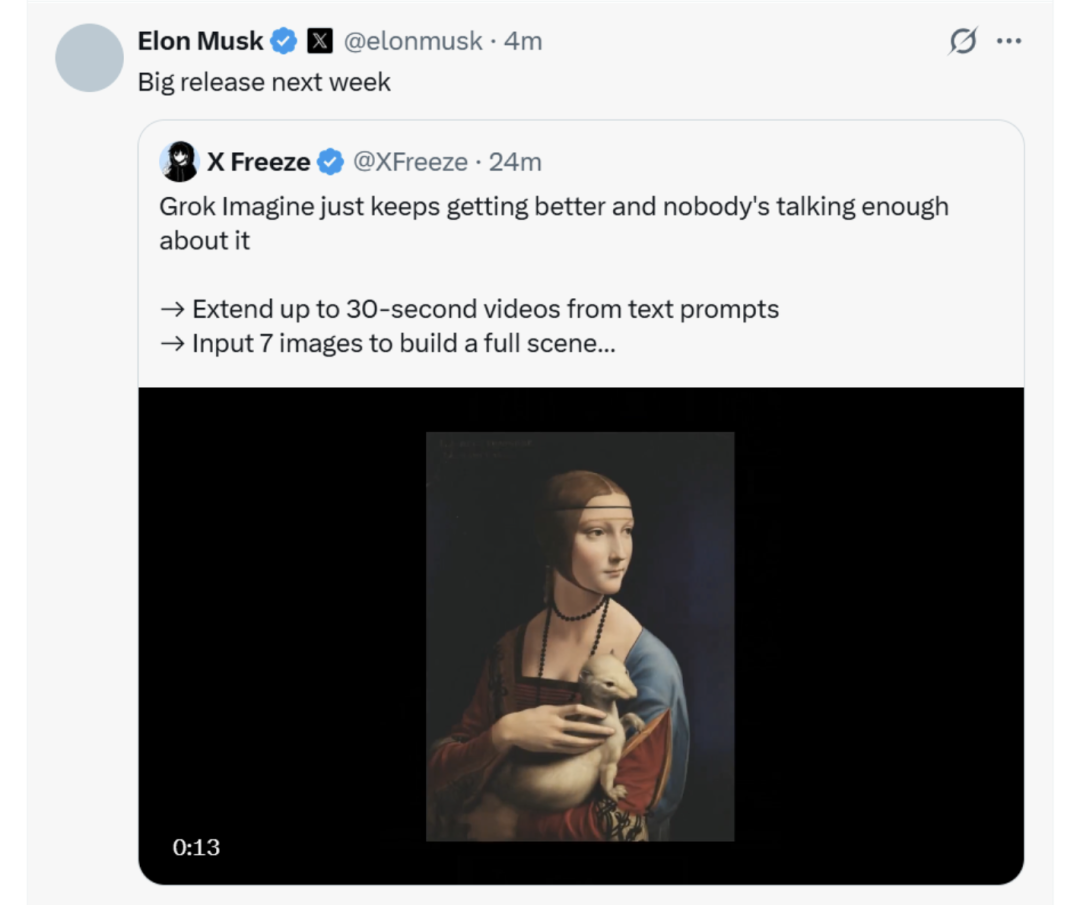This screenshot has width=1080, height=905.
Task: Click the "Big release next week" post text
Action: click(x=264, y=82)
